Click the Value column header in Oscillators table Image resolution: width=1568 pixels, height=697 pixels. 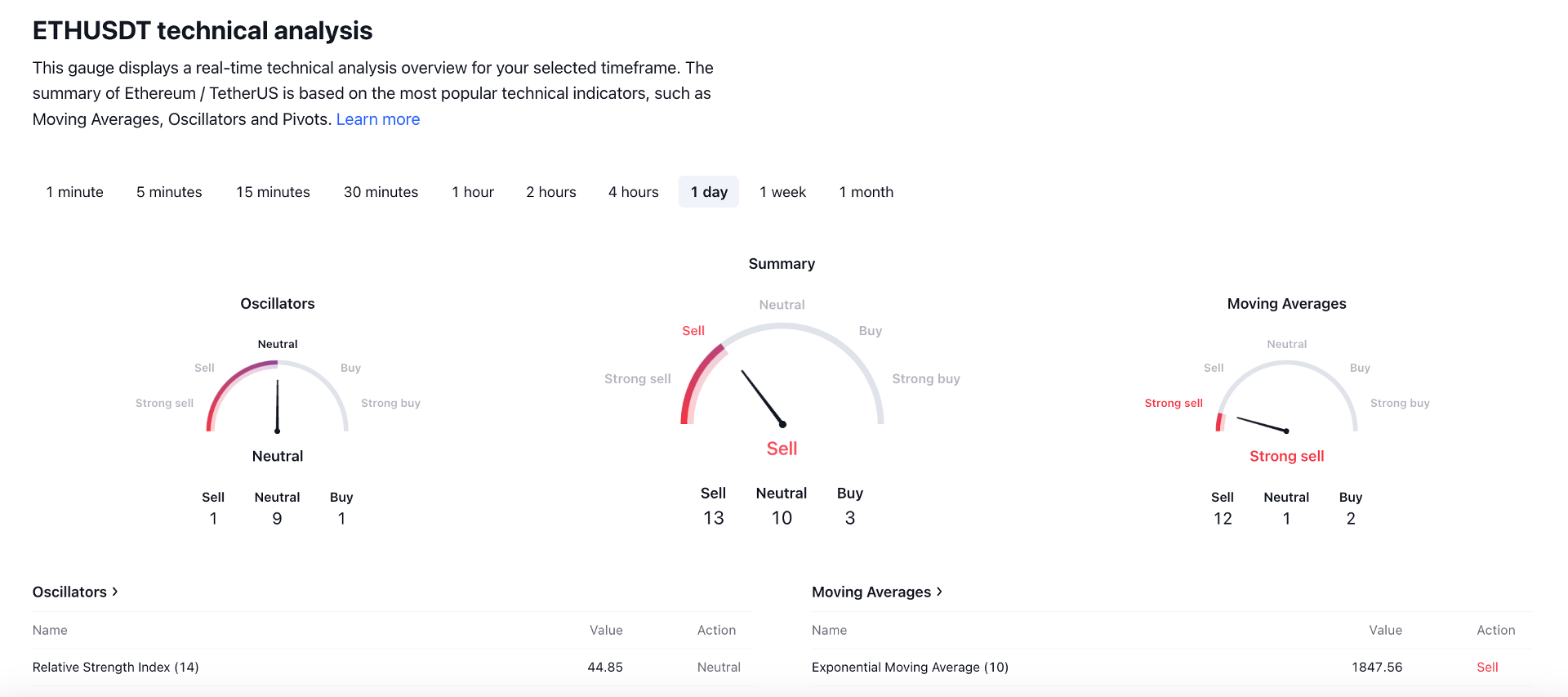(606, 631)
